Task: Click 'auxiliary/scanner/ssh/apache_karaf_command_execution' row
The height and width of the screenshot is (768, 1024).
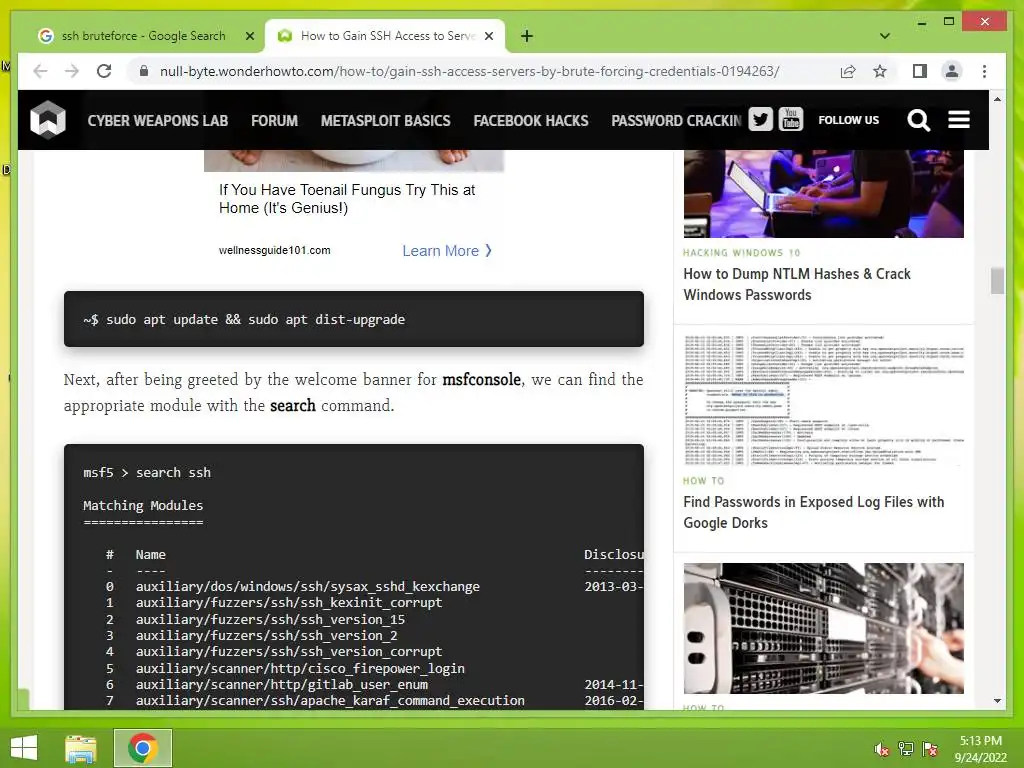Action: point(330,701)
